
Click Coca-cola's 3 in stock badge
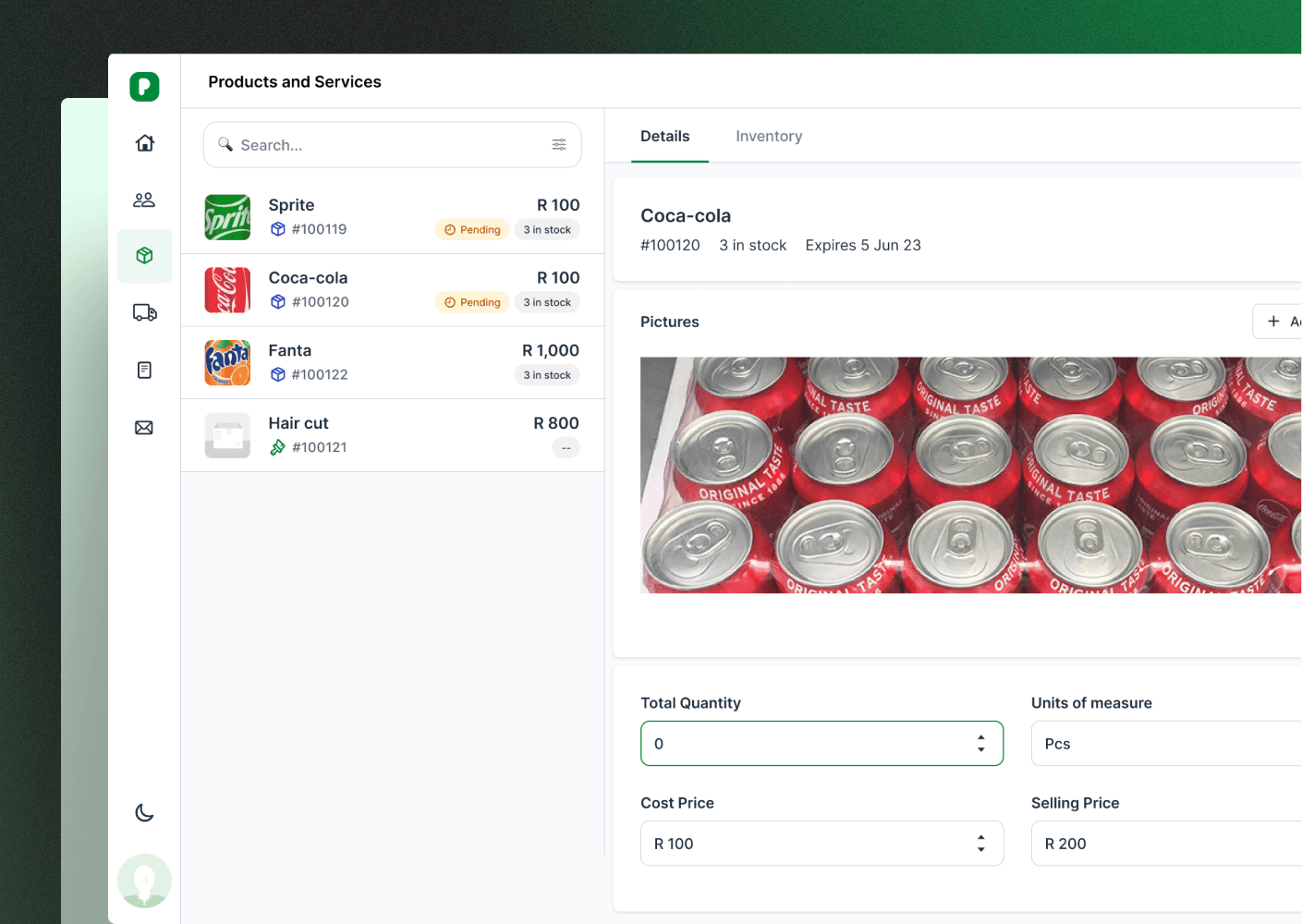point(547,302)
